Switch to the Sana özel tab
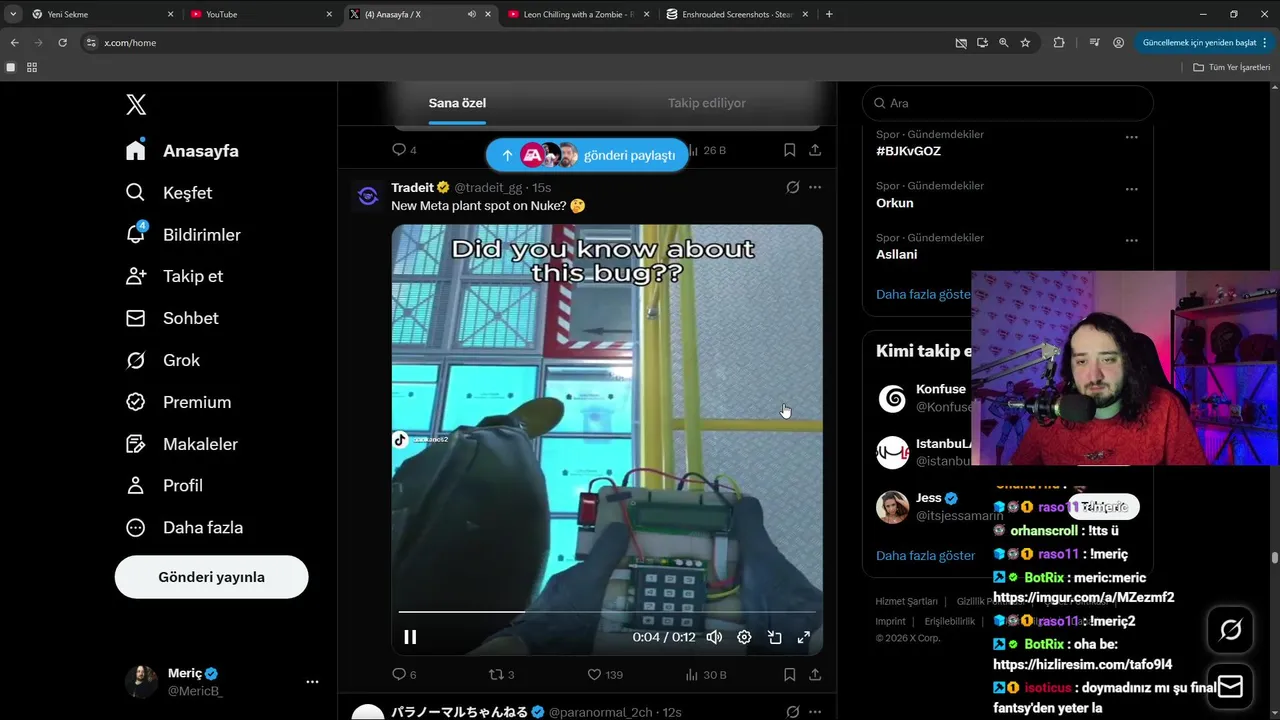Screen dimensions: 1280x720 (457, 103)
